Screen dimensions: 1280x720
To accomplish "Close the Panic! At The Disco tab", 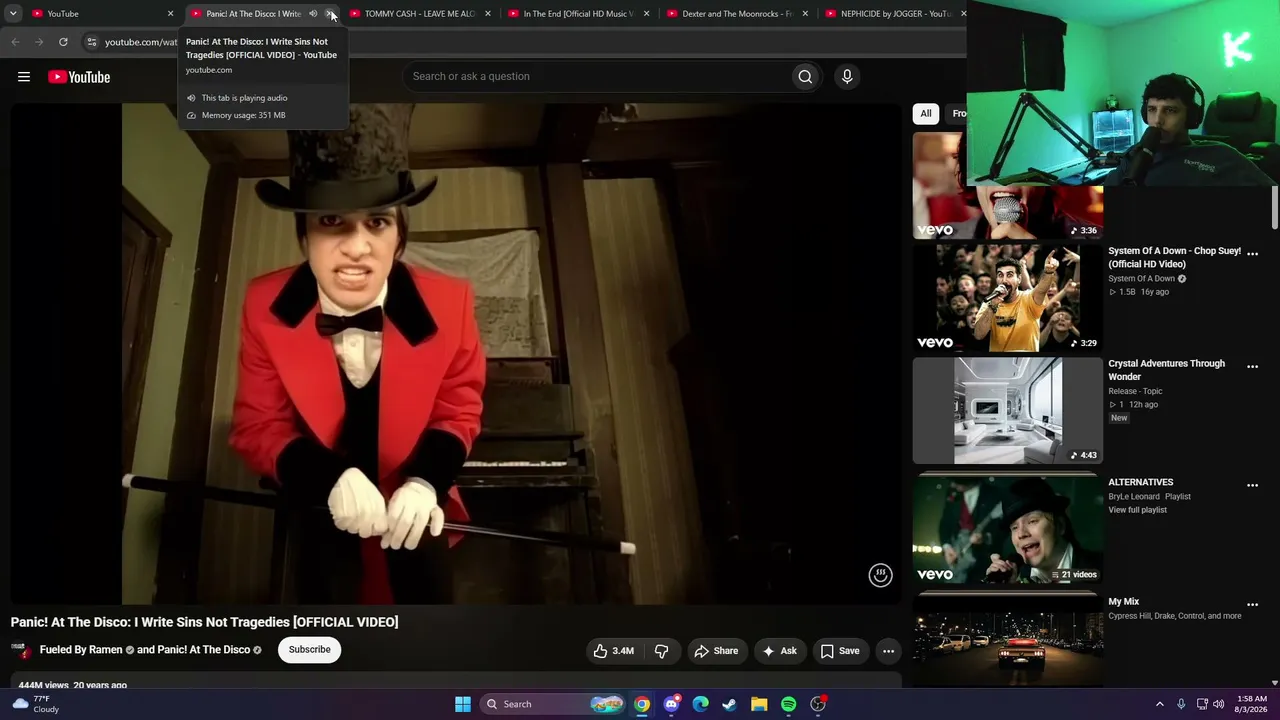I will coord(330,14).
